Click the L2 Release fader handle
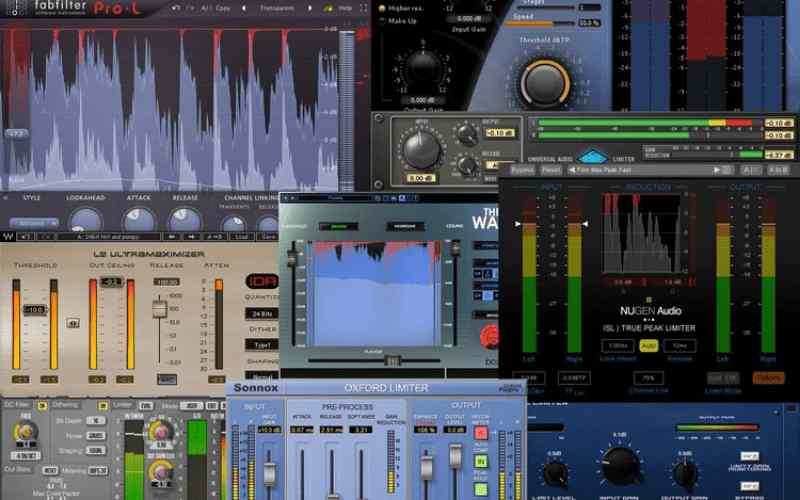Viewport: 800px width, 500px height. pyautogui.click(x=160, y=309)
